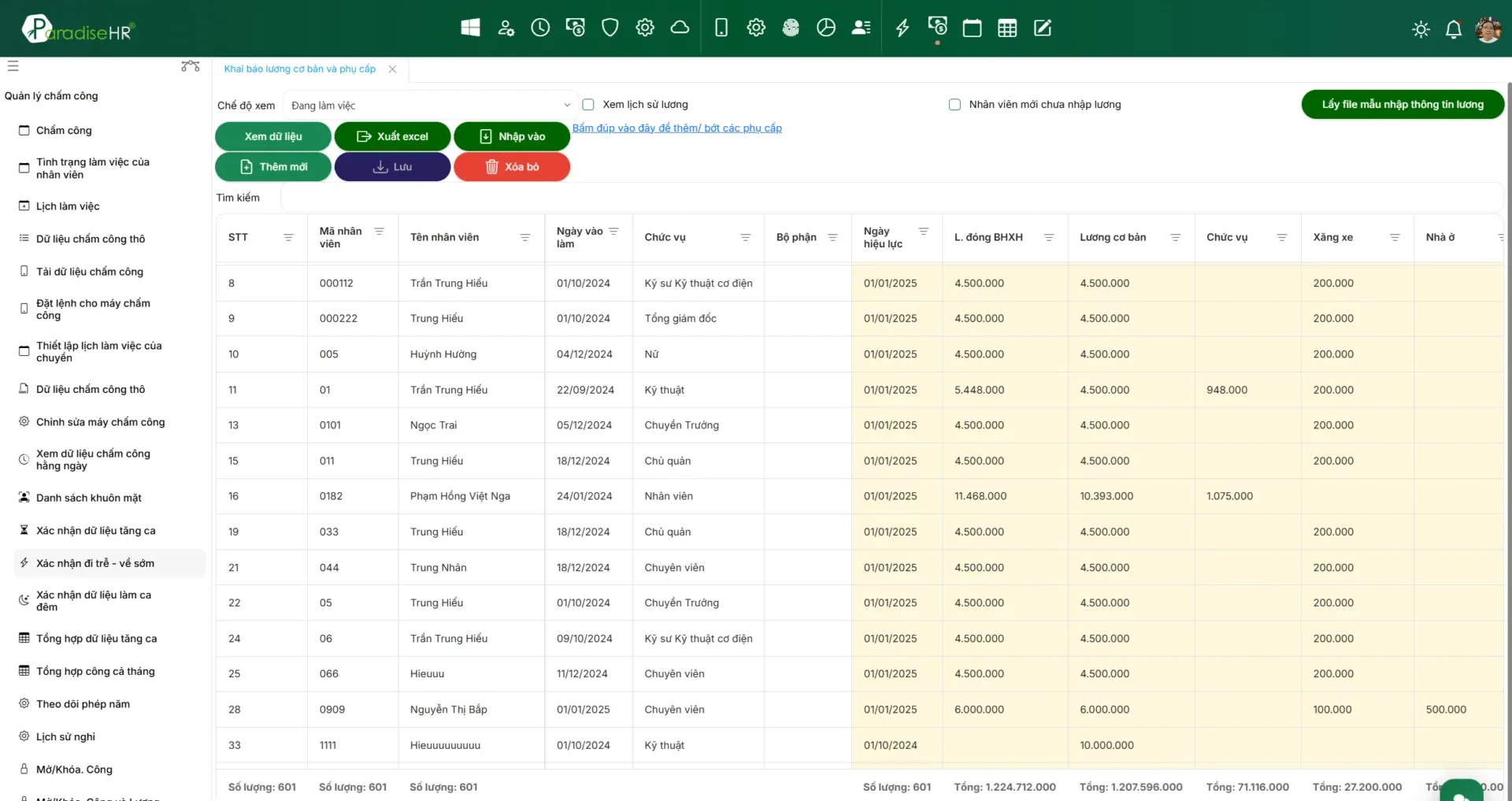Click link to add or remove allowances
The height and width of the screenshot is (801, 1512).
coord(676,128)
